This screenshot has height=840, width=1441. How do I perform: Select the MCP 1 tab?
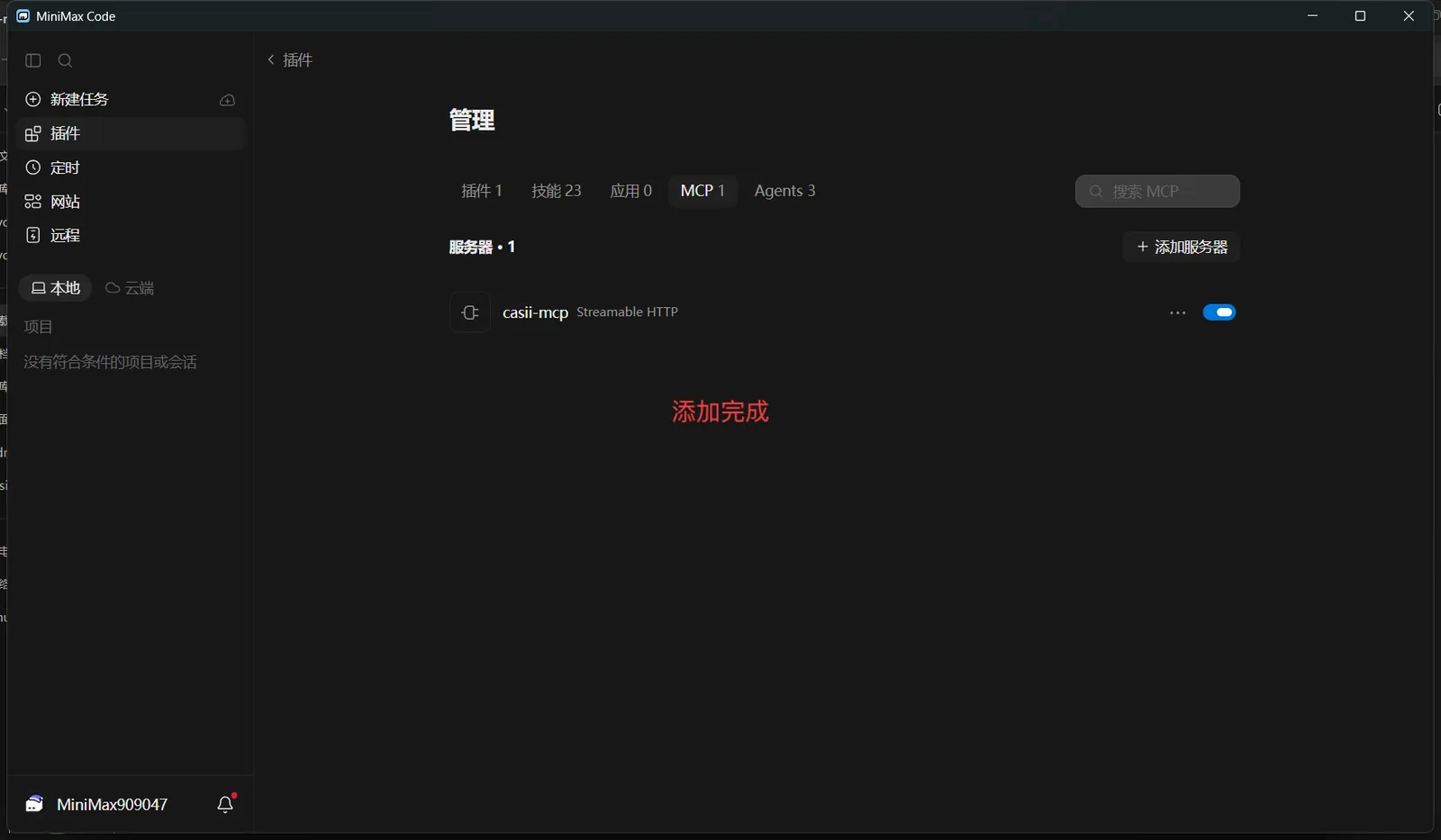(x=702, y=191)
